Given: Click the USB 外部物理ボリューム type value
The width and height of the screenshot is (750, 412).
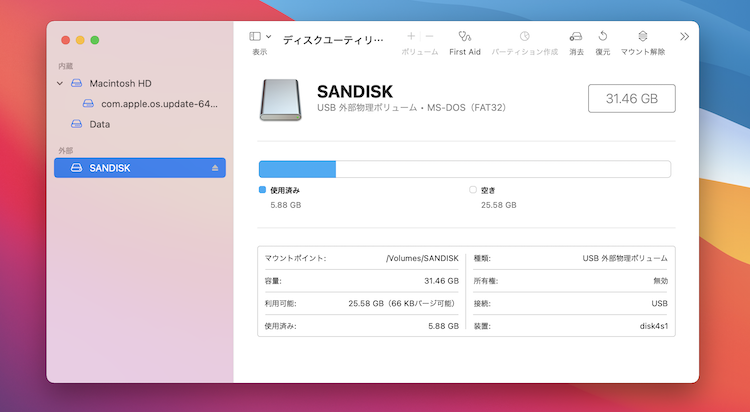Looking at the screenshot, I should point(625,258).
